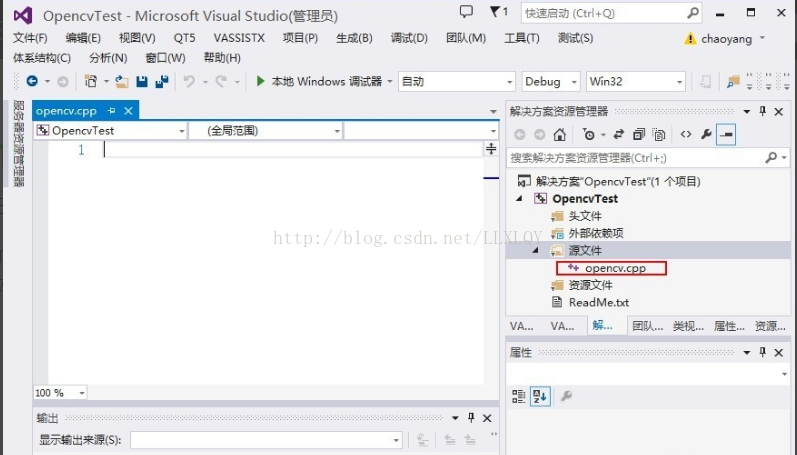The width and height of the screenshot is (797, 455).
Task: Click the Undo arrow icon
Action: [x=189, y=81]
